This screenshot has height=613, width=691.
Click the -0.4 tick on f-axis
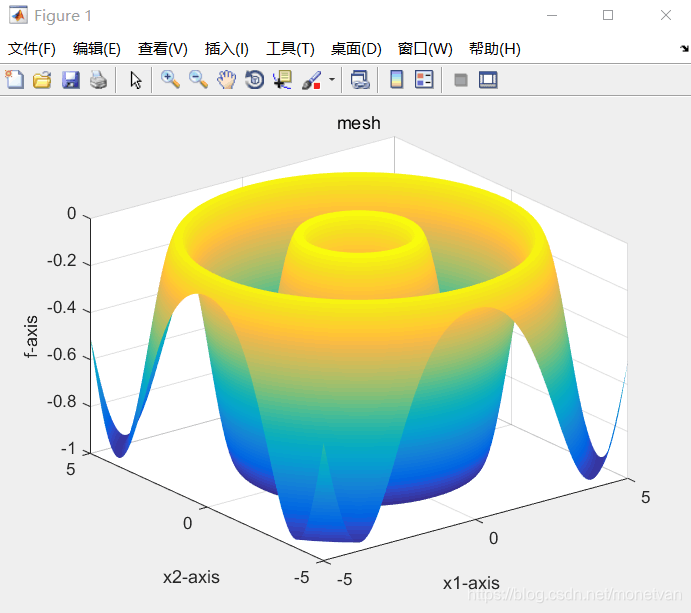coord(62,308)
